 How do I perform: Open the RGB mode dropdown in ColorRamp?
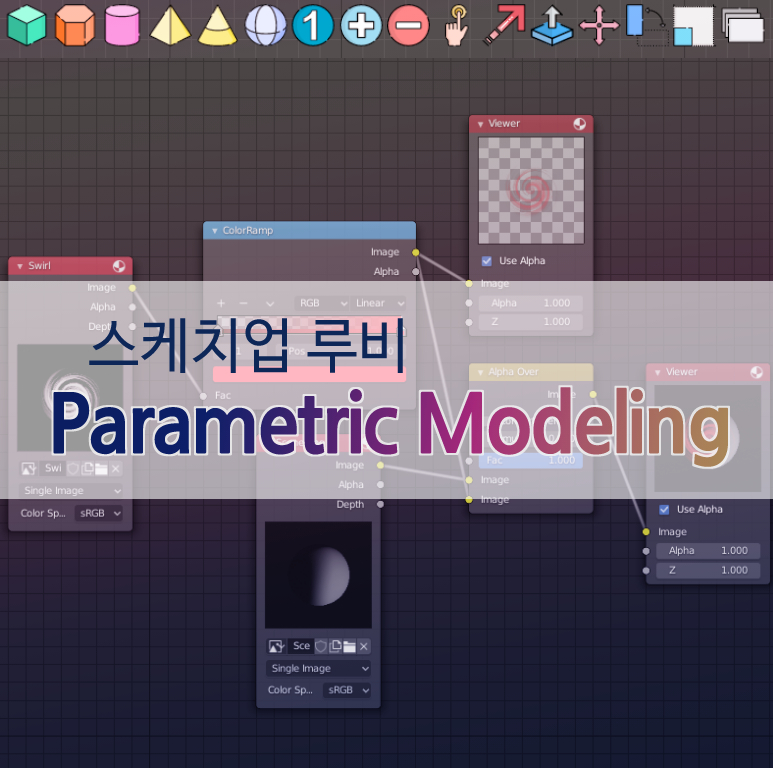pos(322,303)
